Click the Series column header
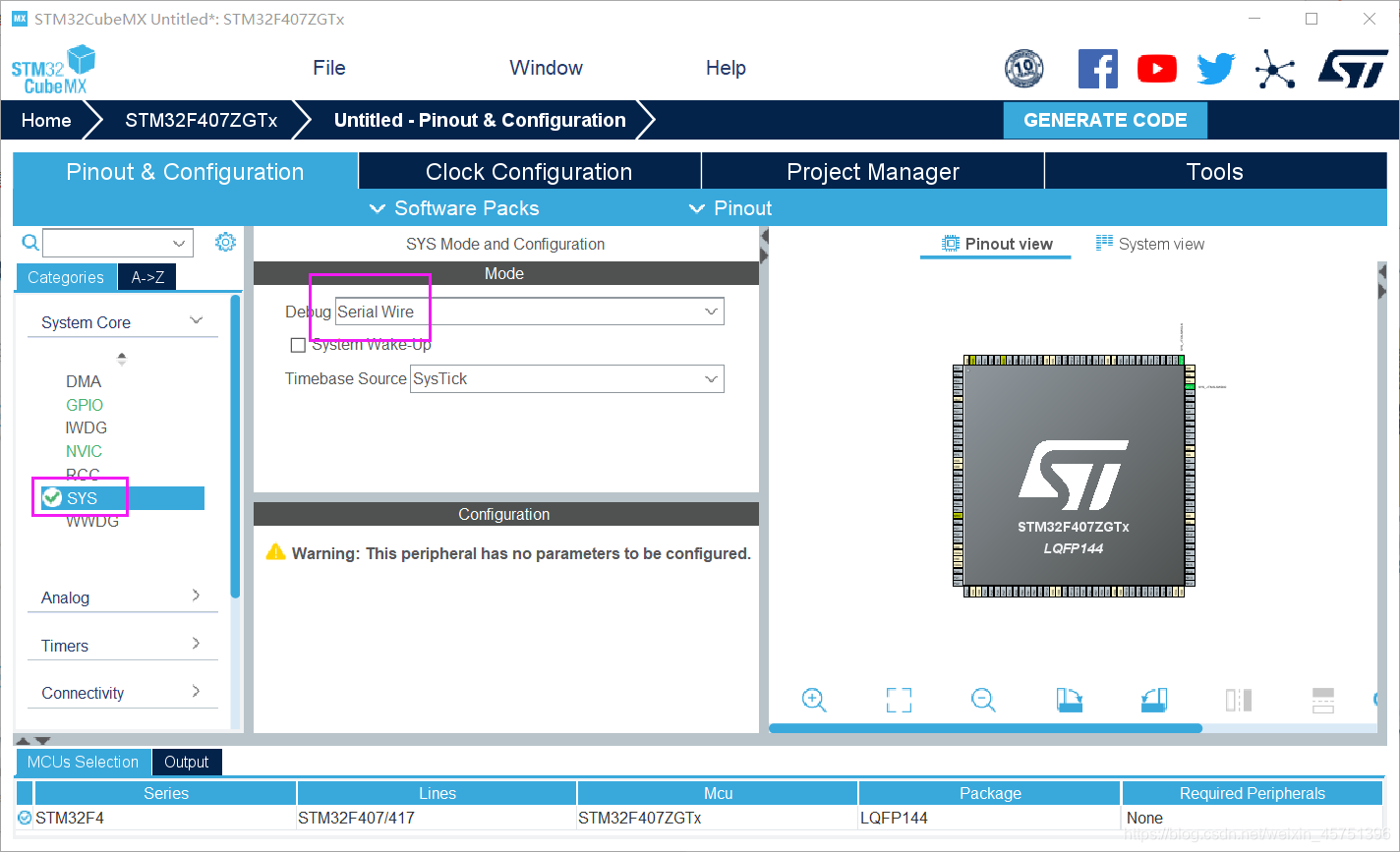1400x852 pixels. (x=166, y=793)
